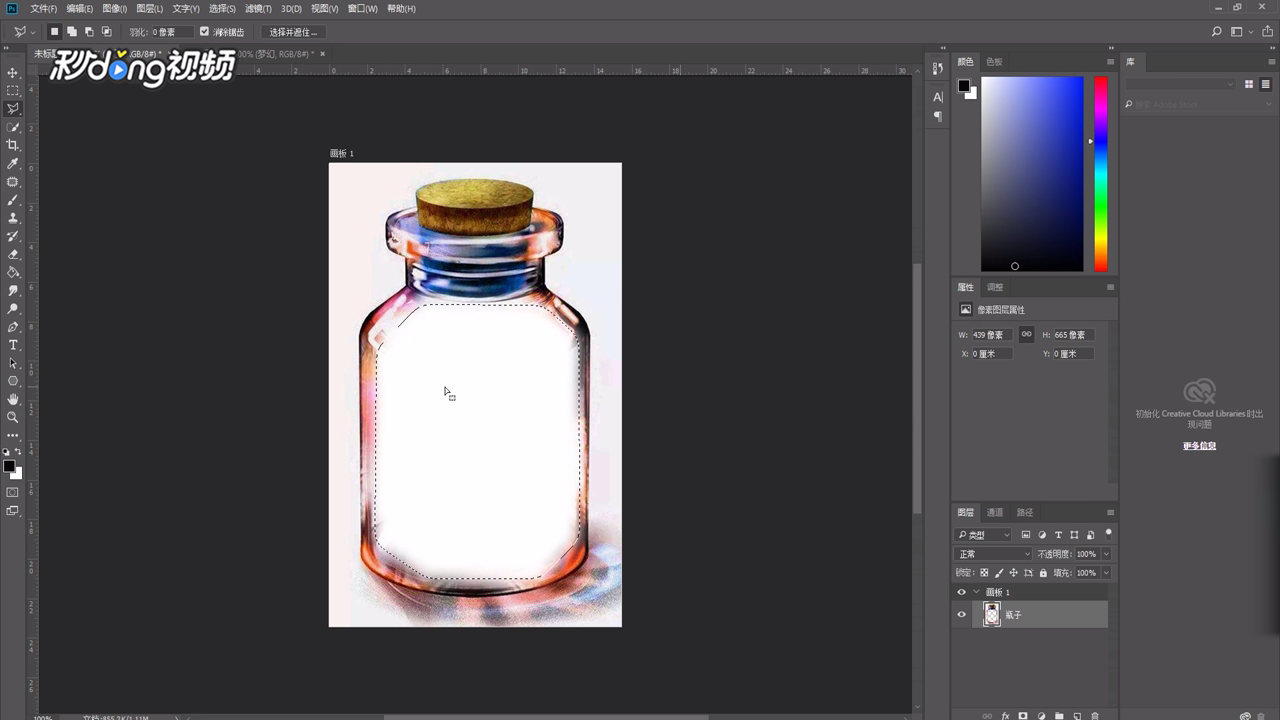Viewport: 1280px width, 720px height.
Task: Switch to the 通道 tab
Action: (995, 512)
